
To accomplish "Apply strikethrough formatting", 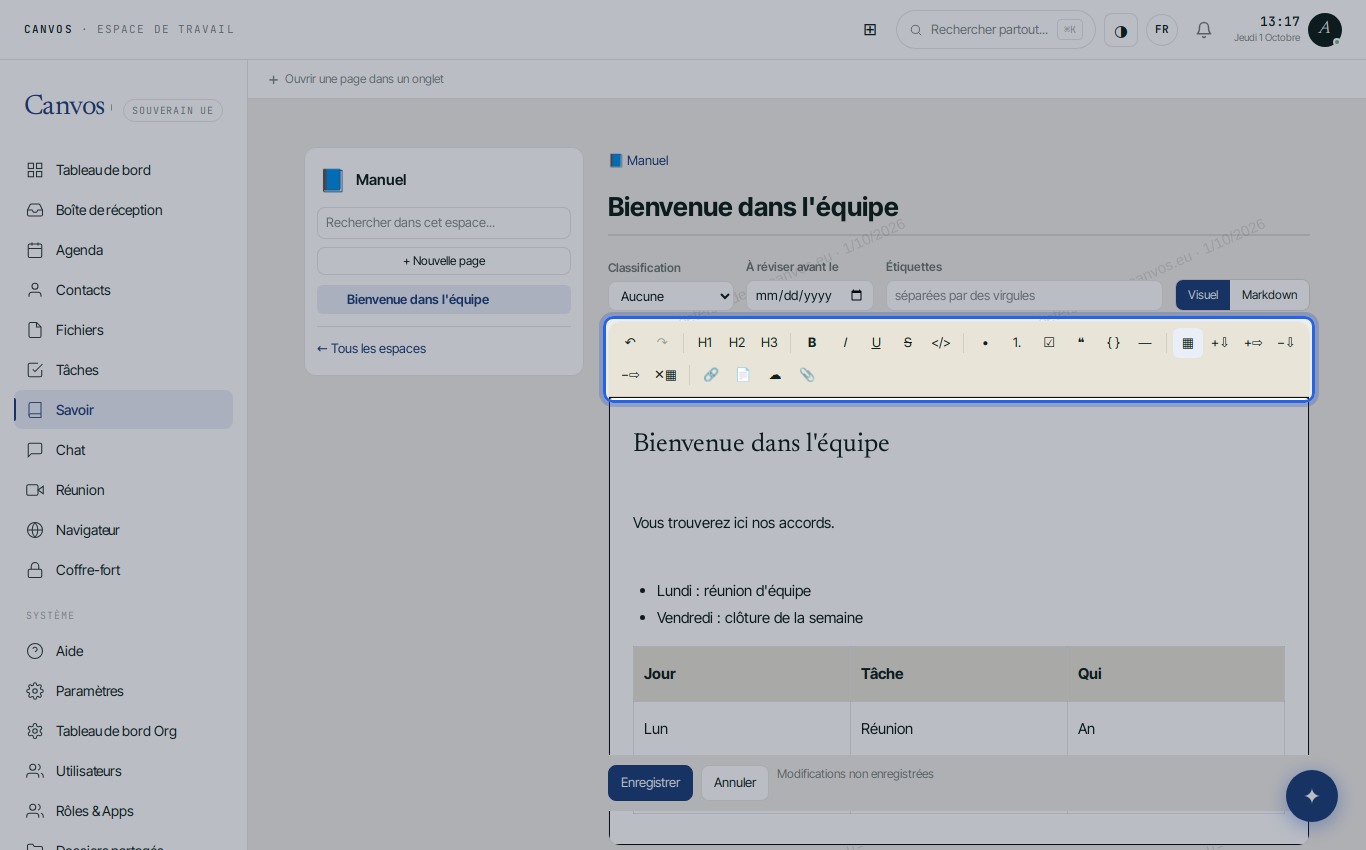I will click(x=908, y=343).
